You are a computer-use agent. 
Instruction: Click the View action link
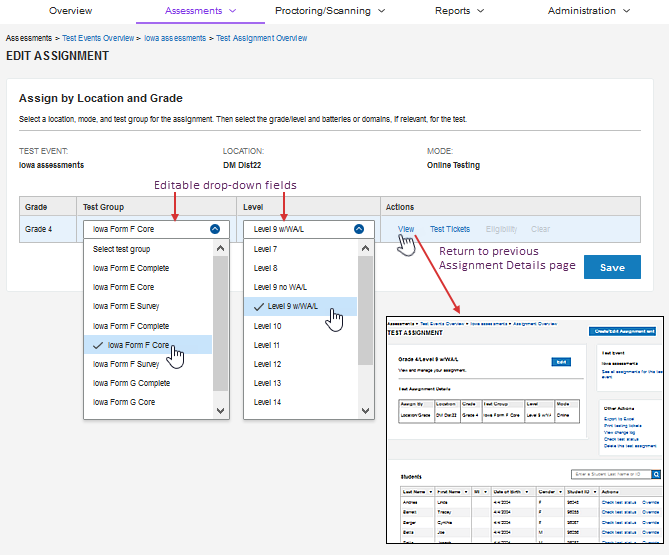click(x=406, y=229)
